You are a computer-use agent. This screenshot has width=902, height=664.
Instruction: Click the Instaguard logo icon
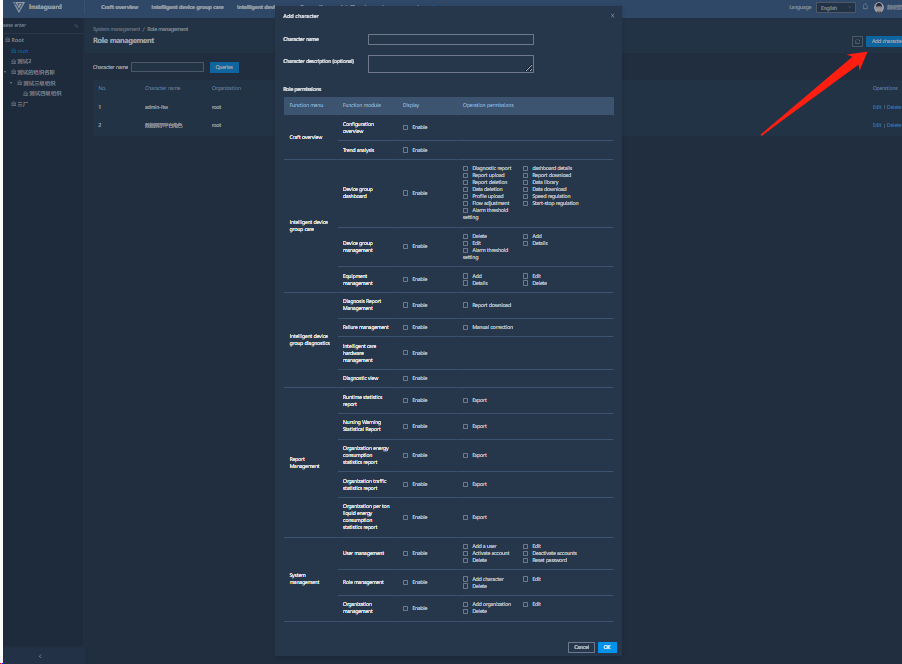click(x=18, y=7)
